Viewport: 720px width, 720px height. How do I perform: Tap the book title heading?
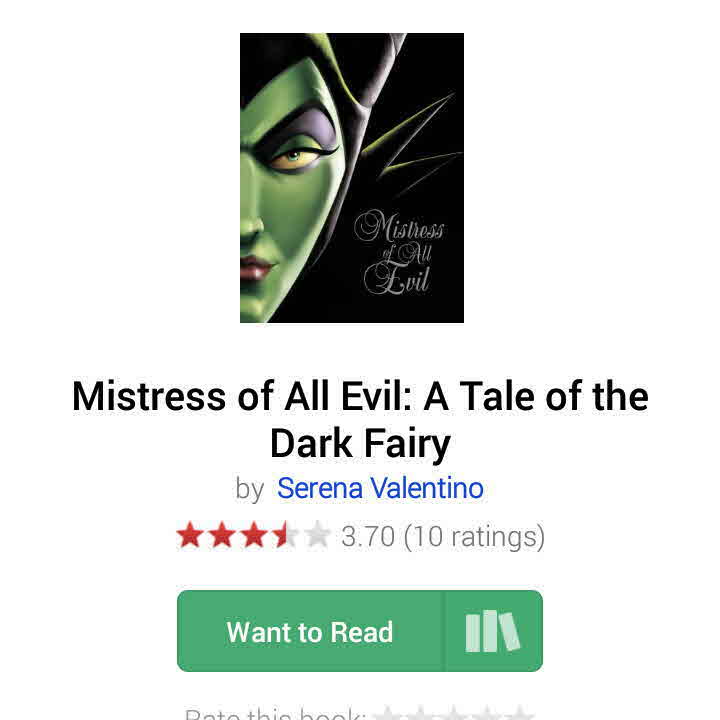(x=360, y=419)
